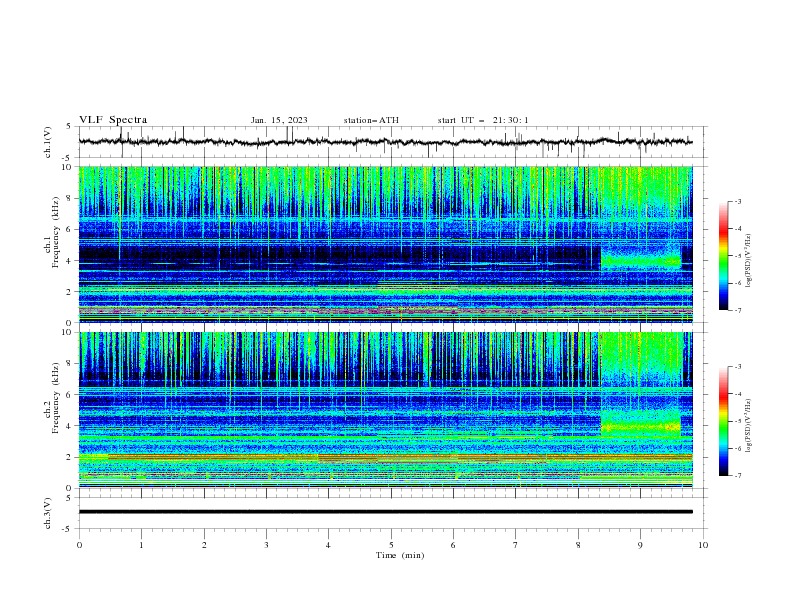This screenshot has width=792, height=612.
Task: Click the 'station=ATH' label
Action: pyautogui.click(x=371, y=120)
